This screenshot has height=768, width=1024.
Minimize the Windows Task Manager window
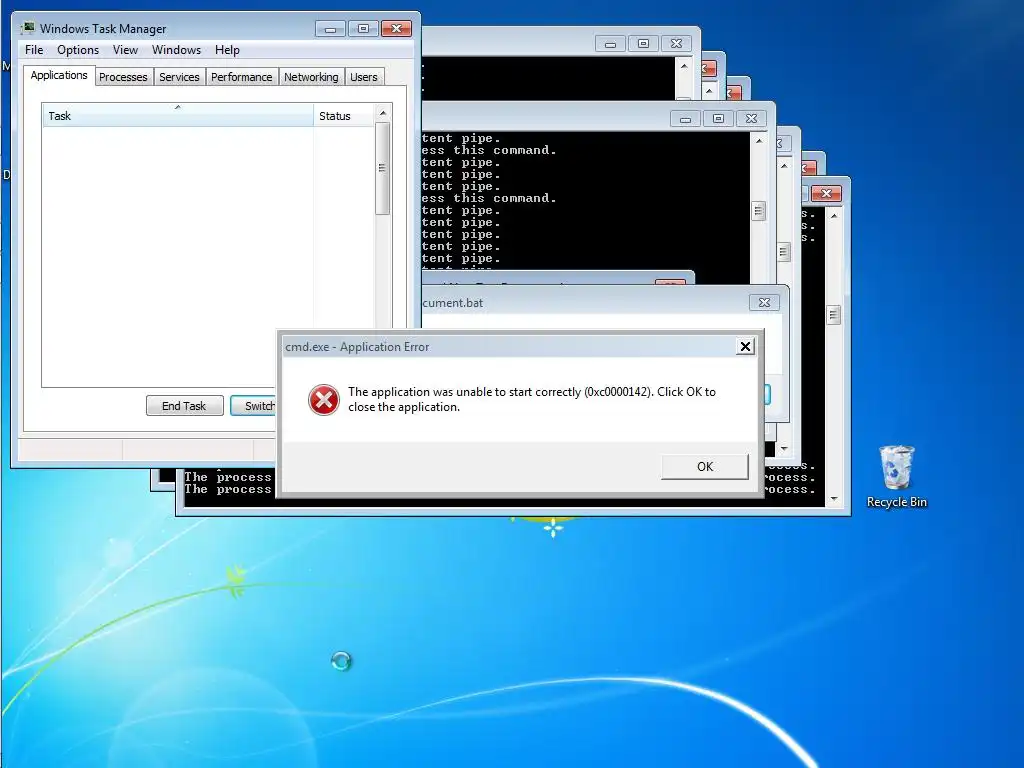pos(330,29)
